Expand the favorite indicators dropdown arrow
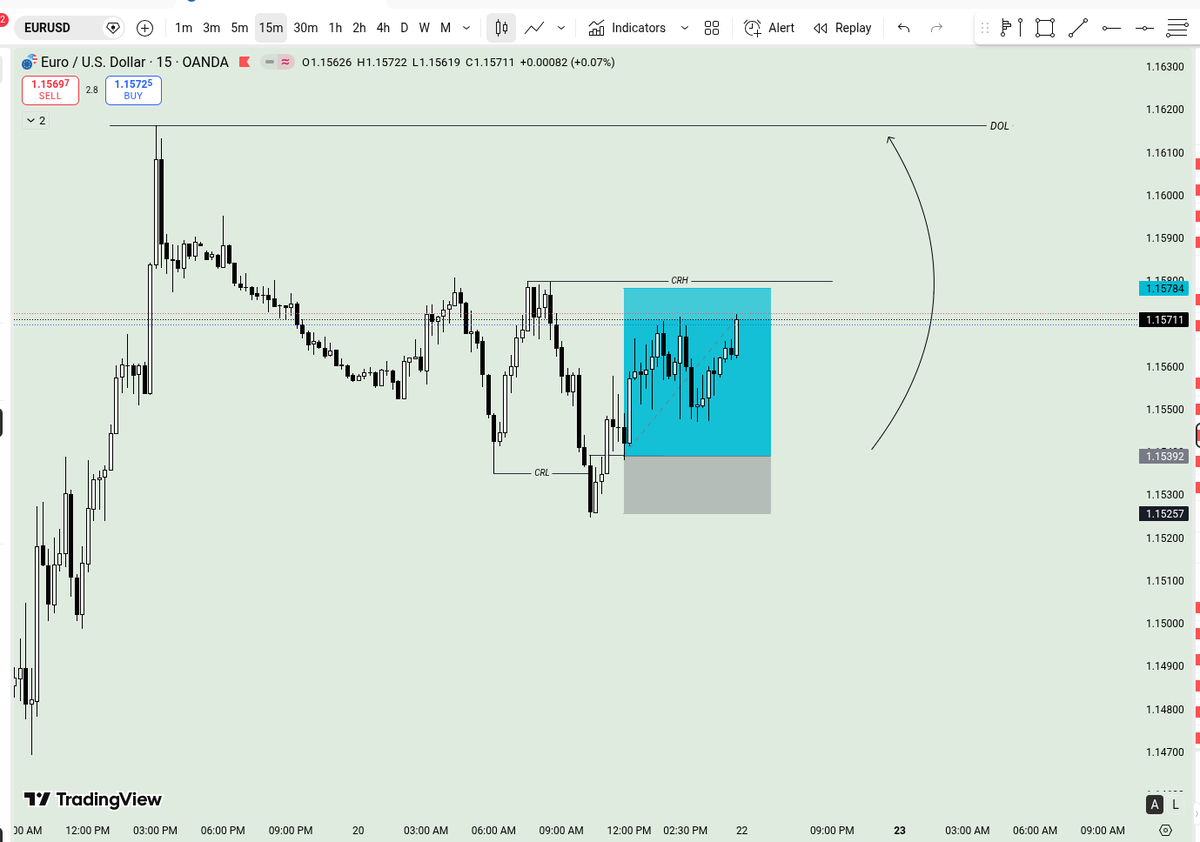This screenshot has height=842, width=1200. tap(685, 28)
